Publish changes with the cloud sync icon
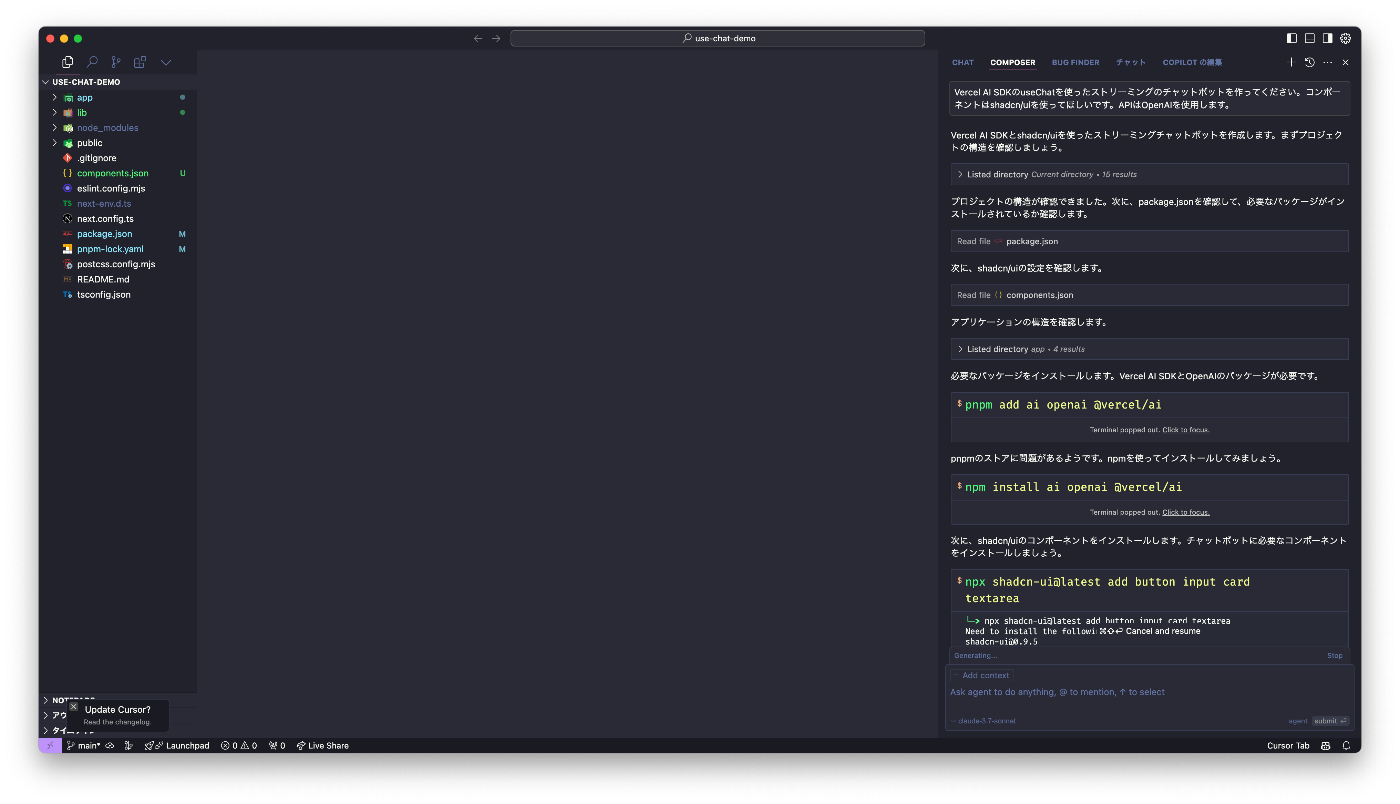 pos(110,746)
